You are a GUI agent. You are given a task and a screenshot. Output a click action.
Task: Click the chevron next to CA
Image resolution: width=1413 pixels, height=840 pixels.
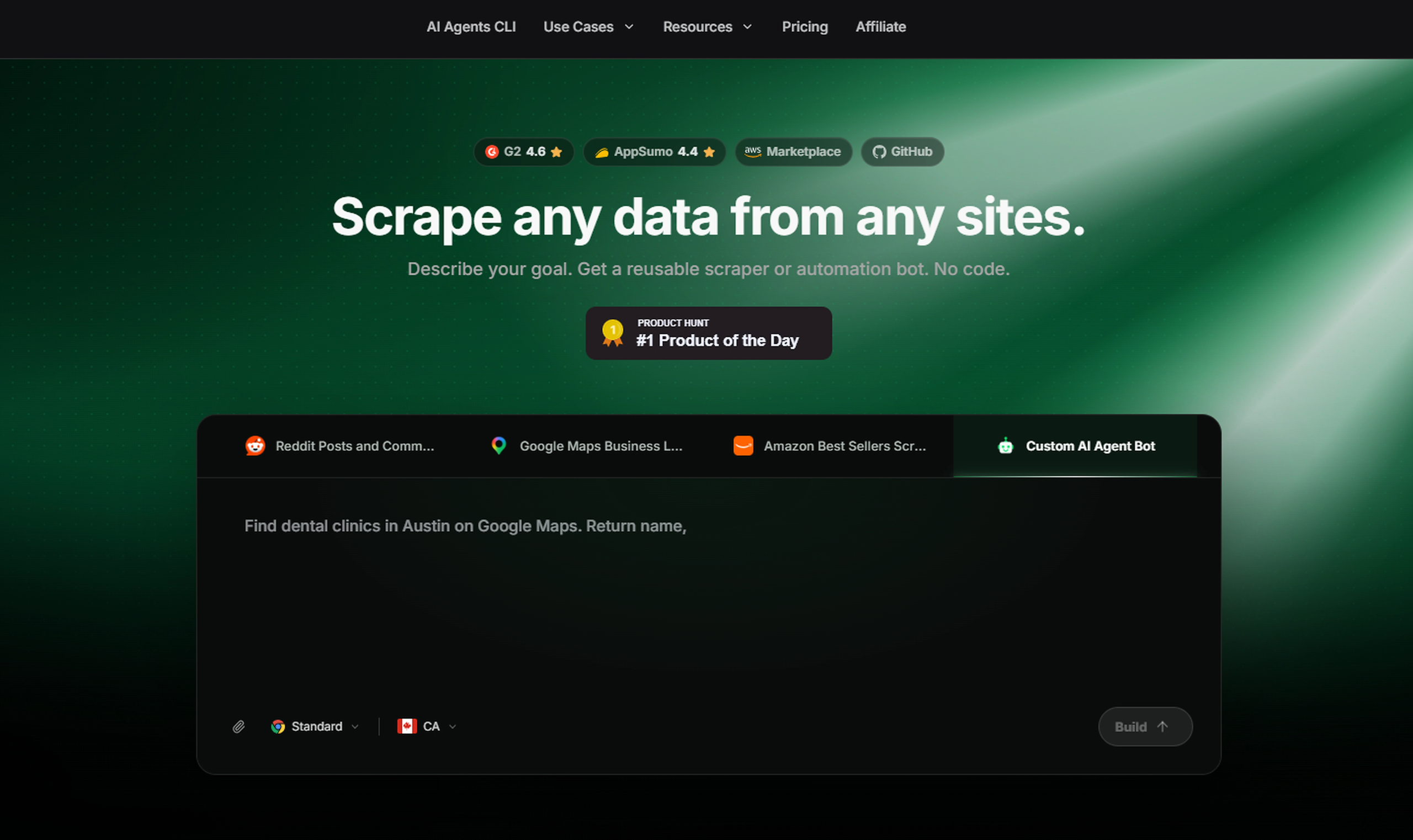pyautogui.click(x=452, y=727)
